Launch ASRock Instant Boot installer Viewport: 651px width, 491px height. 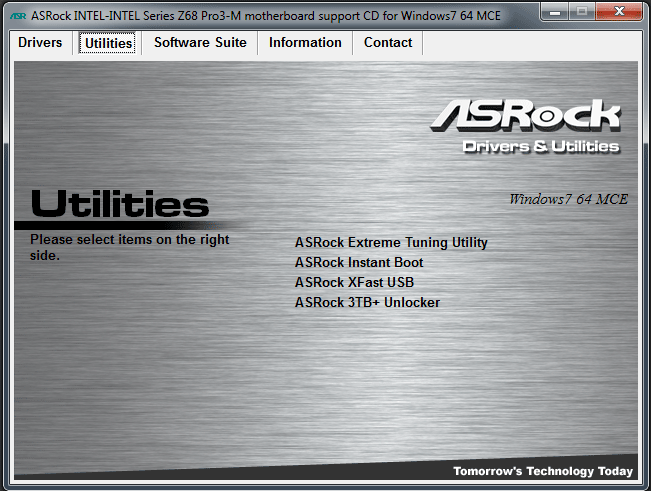359,262
